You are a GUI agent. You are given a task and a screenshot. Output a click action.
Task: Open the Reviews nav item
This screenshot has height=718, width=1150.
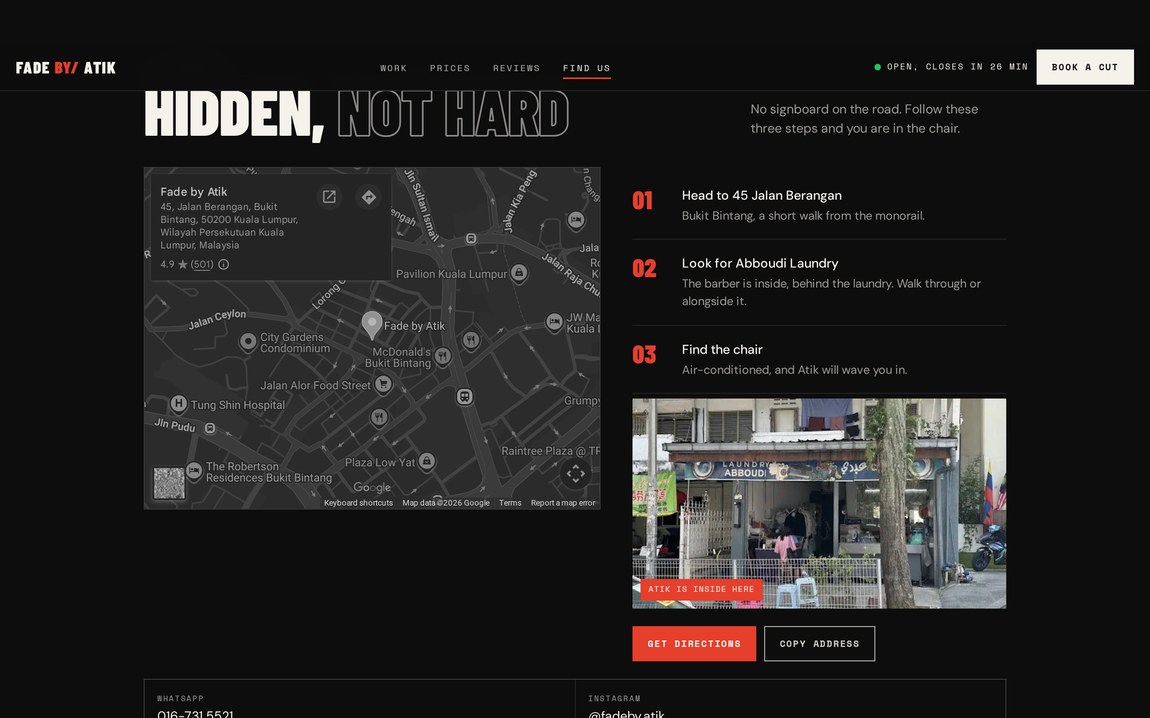click(x=516, y=68)
